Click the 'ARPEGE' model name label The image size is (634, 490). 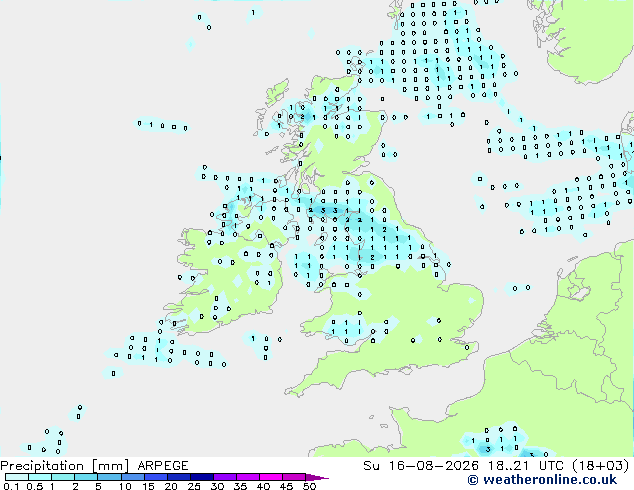point(163,466)
